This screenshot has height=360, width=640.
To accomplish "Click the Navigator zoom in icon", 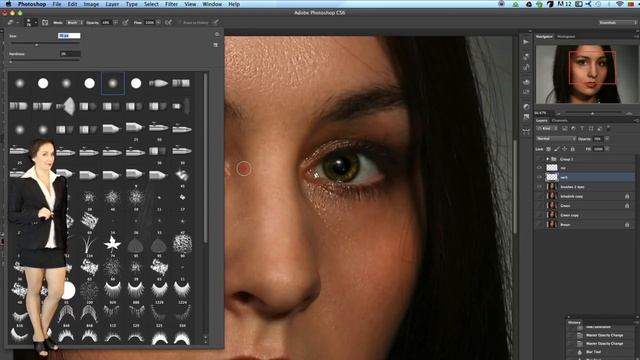I will [x=629, y=113].
